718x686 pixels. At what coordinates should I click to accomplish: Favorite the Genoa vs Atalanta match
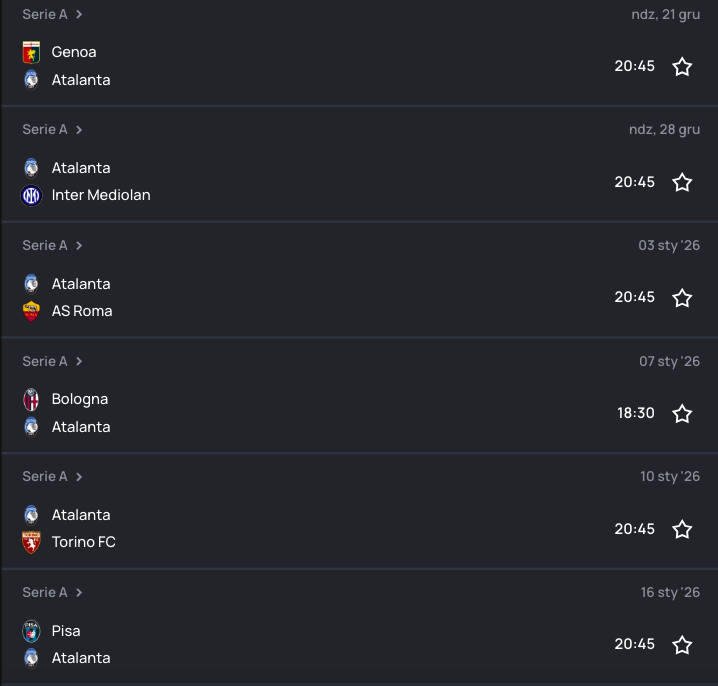(682, 66)
